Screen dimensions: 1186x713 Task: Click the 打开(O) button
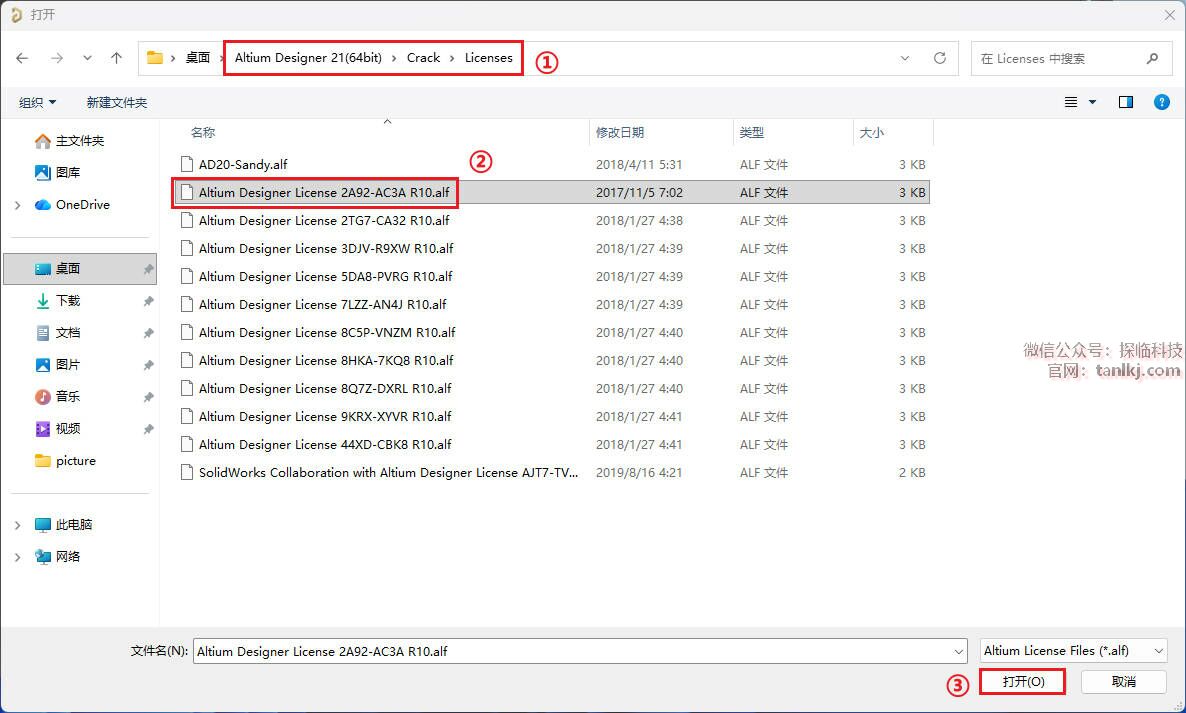click(x=1023, y=681)
